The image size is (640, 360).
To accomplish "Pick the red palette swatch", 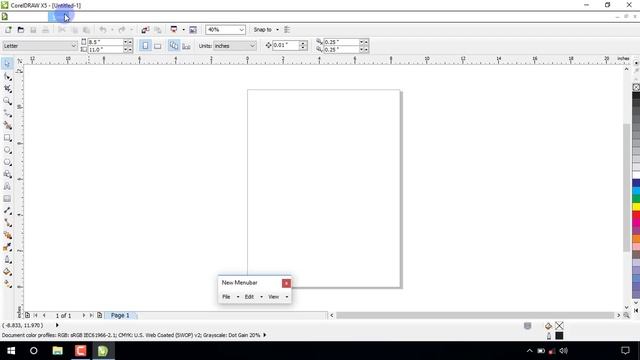I will pyautogui.click(x=636, y=215).
